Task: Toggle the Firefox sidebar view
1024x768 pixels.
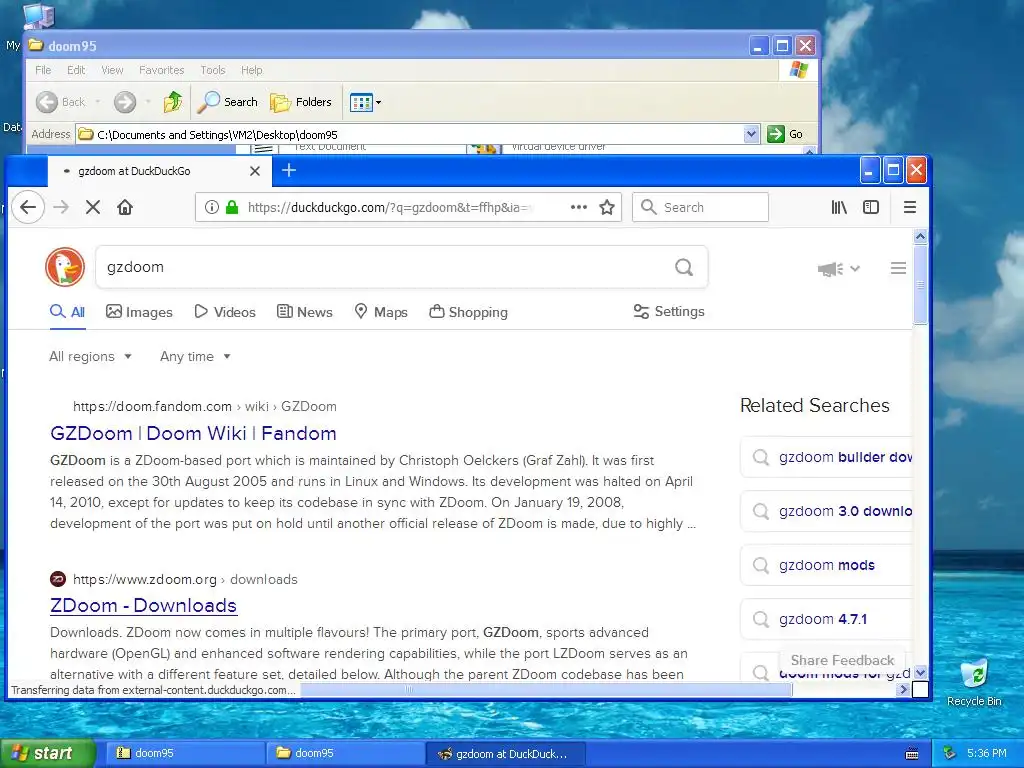Action: tap(871, 208)
